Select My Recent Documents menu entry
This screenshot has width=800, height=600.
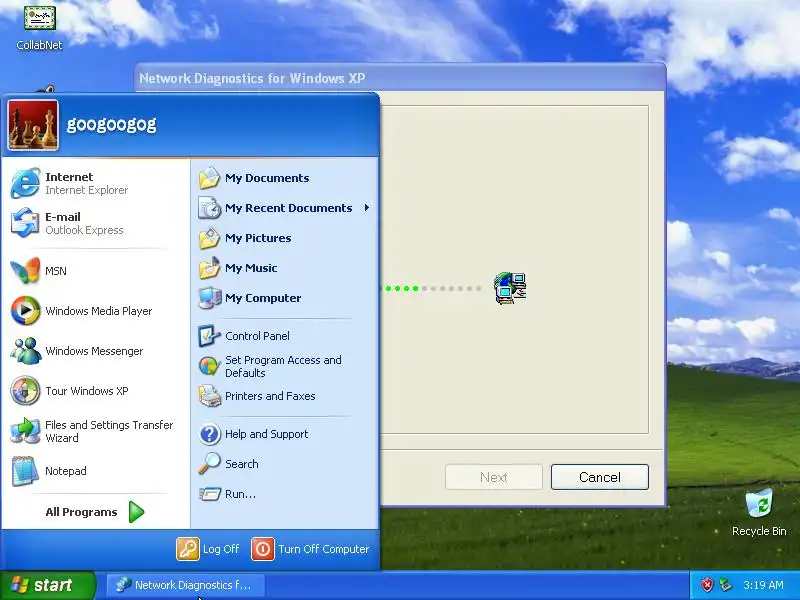click(284, 208)
